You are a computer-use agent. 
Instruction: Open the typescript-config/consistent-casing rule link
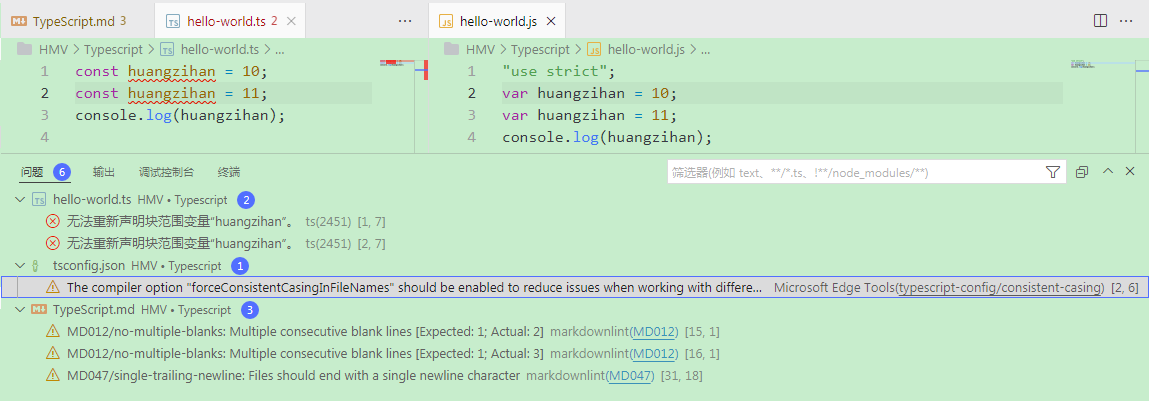click(x=1000, y=288)
